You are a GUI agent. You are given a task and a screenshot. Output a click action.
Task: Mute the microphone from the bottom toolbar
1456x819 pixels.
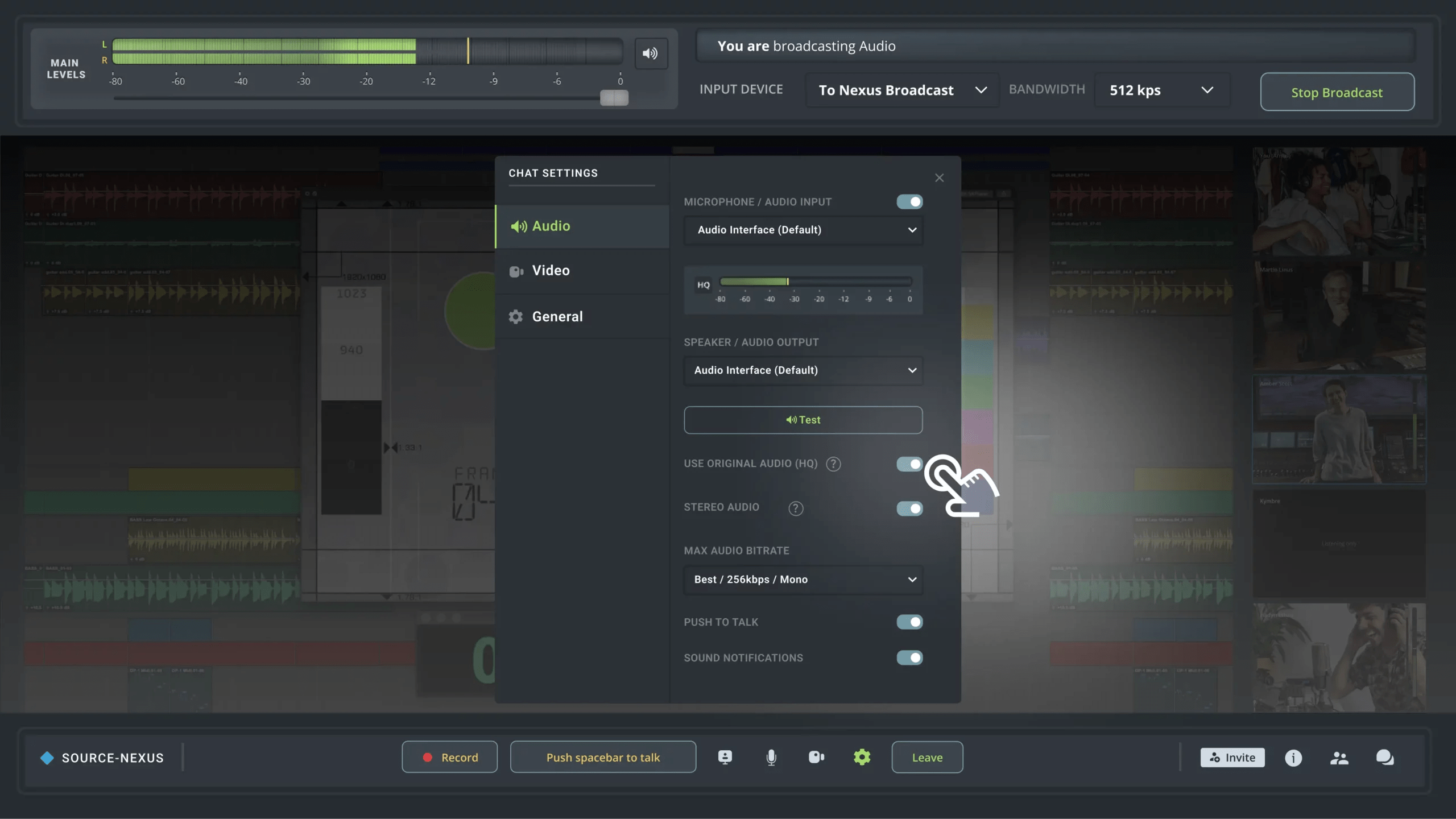(771, 757)
